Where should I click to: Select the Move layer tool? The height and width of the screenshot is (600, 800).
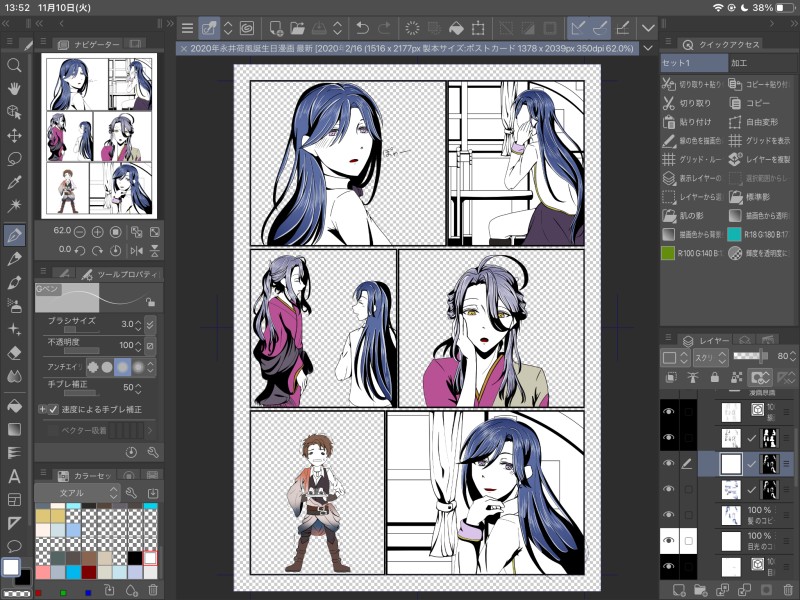14,135
